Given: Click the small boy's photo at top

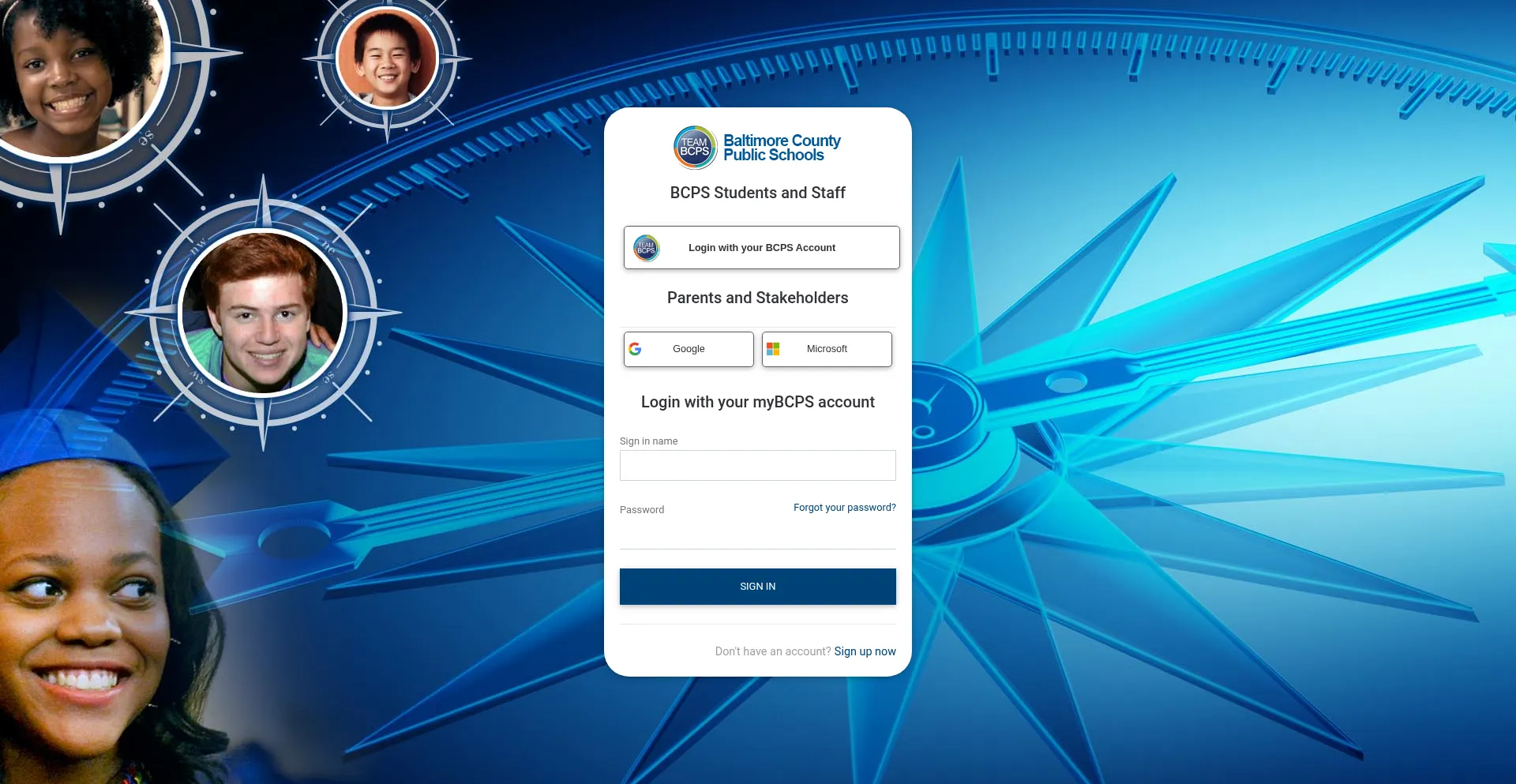Looking at the screenshot, I should coord(387,58).
